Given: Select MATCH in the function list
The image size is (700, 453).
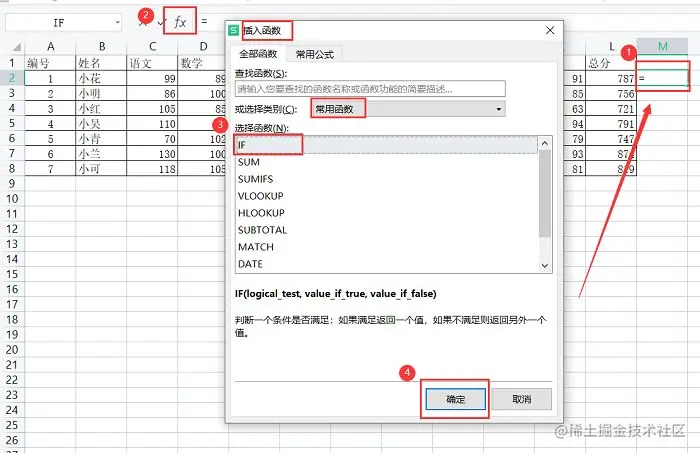Looking at the screenshot, I should pyautogui.click(x=387, y=247).
